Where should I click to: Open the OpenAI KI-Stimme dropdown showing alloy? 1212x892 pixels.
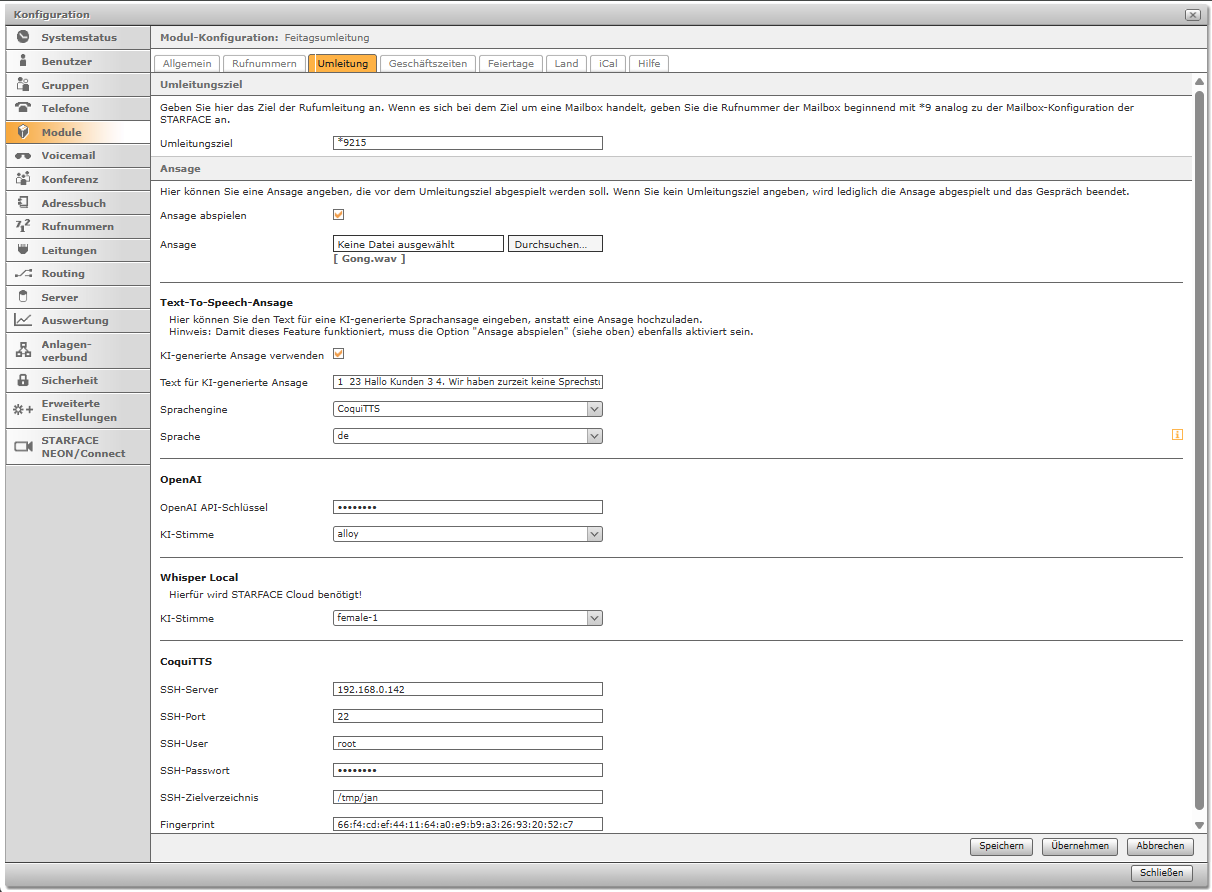coord(594,534)
